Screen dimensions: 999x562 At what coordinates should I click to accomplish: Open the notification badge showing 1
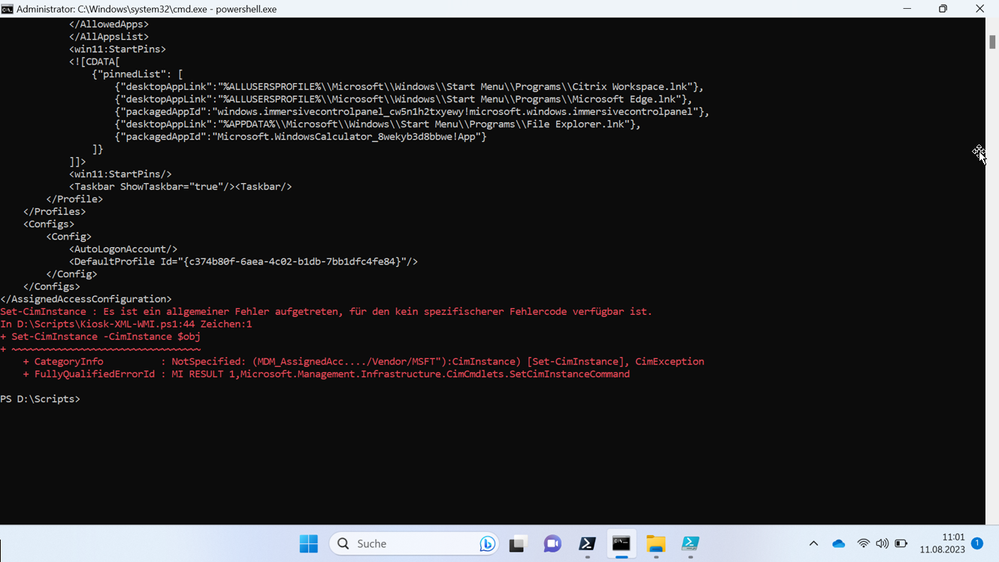(x=977, y=543)
